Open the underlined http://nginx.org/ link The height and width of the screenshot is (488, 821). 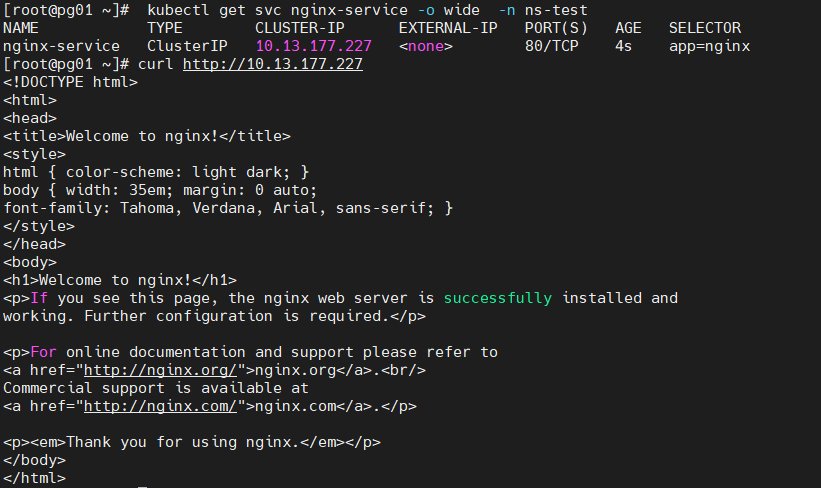(x=159, y=370)
